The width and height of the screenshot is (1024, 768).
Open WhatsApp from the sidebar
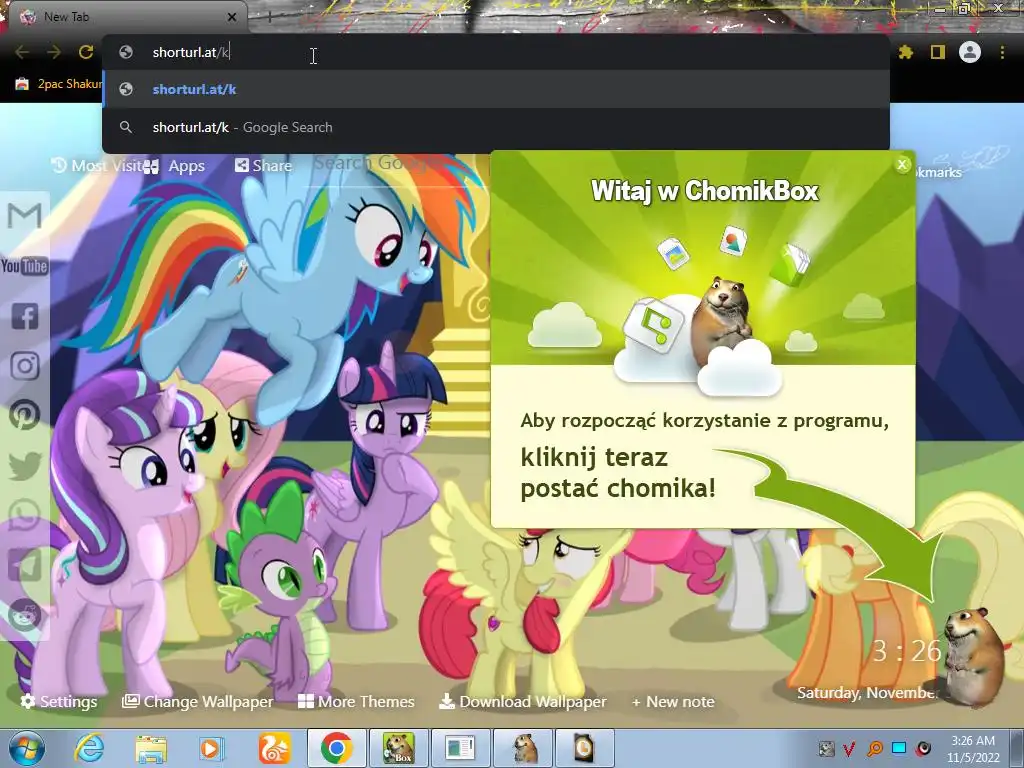click(25, 515)
